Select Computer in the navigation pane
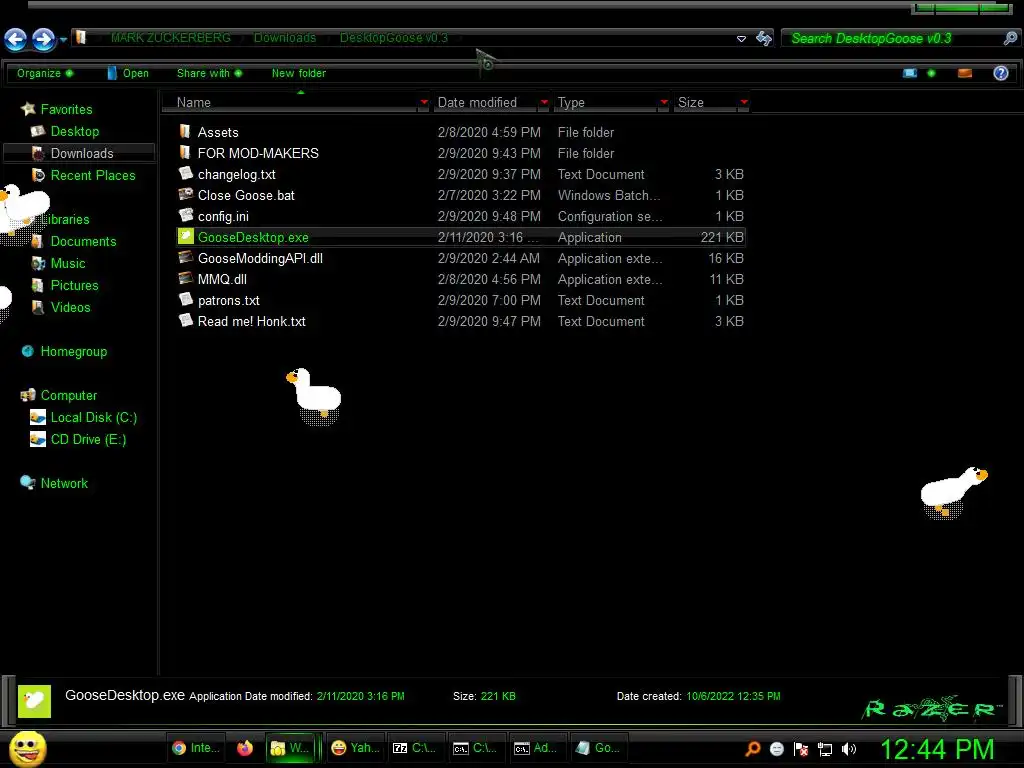The image size is (1024, 768). click(x=59, y=396)
